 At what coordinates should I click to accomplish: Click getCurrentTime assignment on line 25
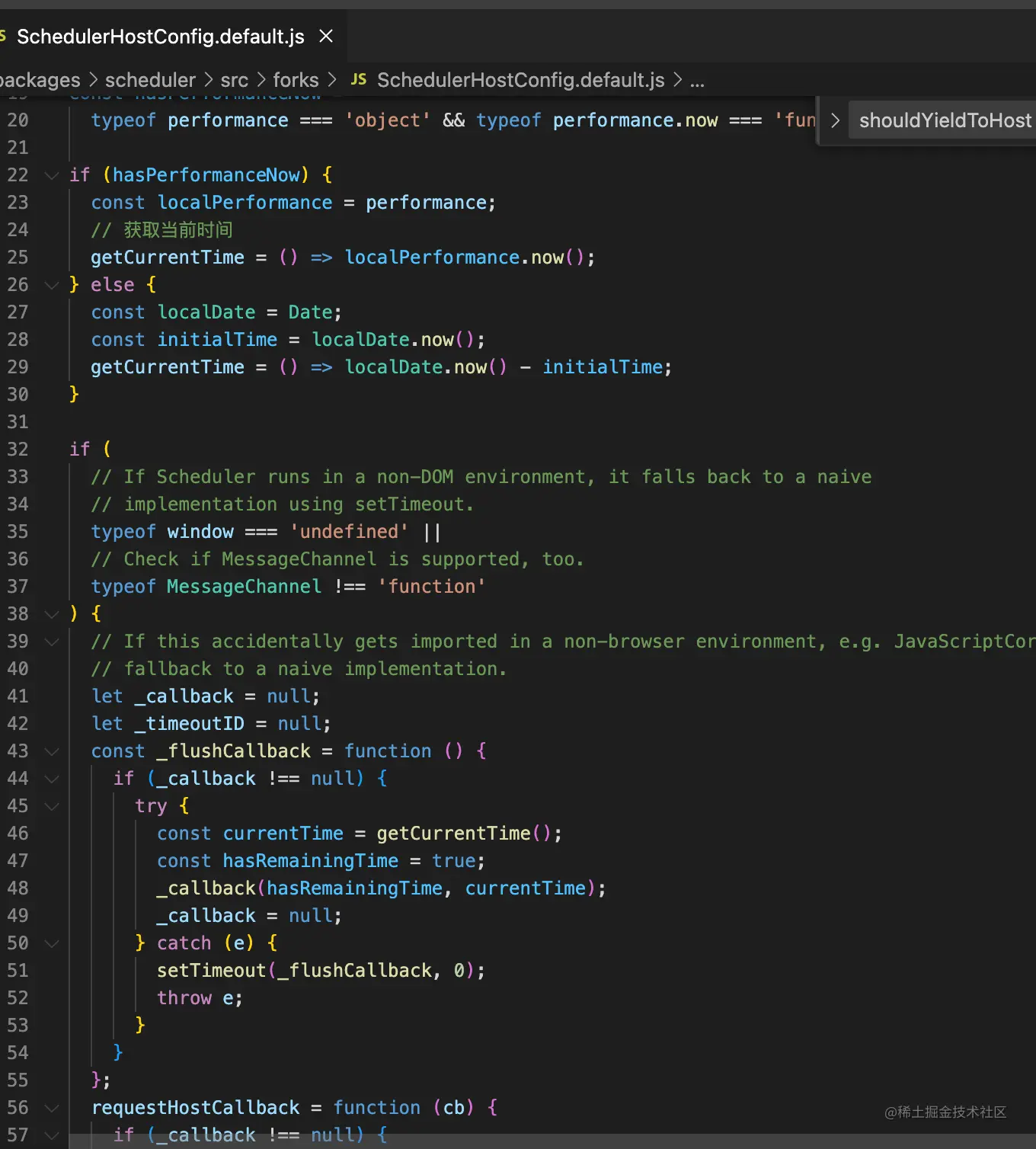[168, 258]
